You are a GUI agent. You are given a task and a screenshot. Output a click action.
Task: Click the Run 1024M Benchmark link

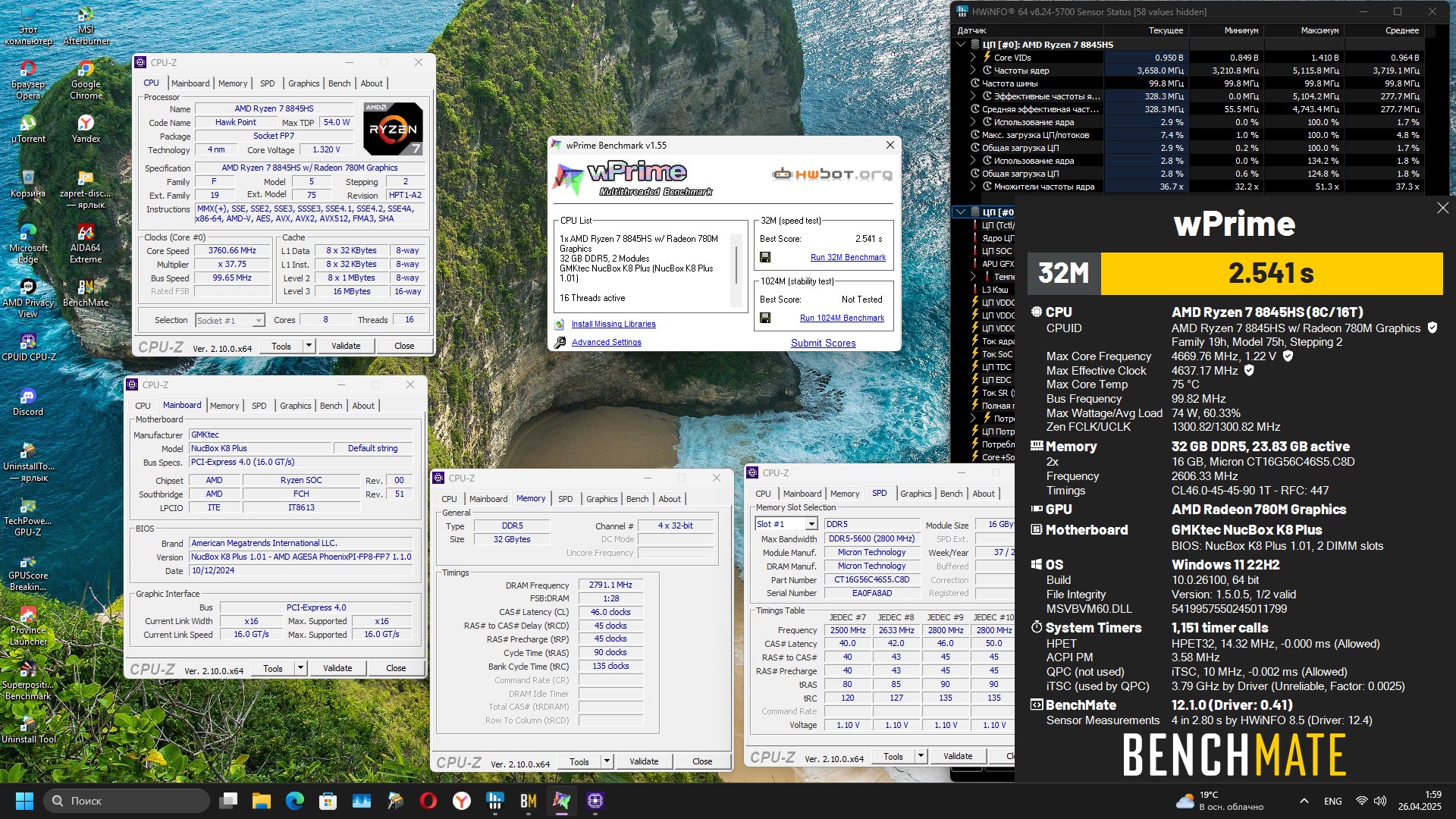pos(842,318)
